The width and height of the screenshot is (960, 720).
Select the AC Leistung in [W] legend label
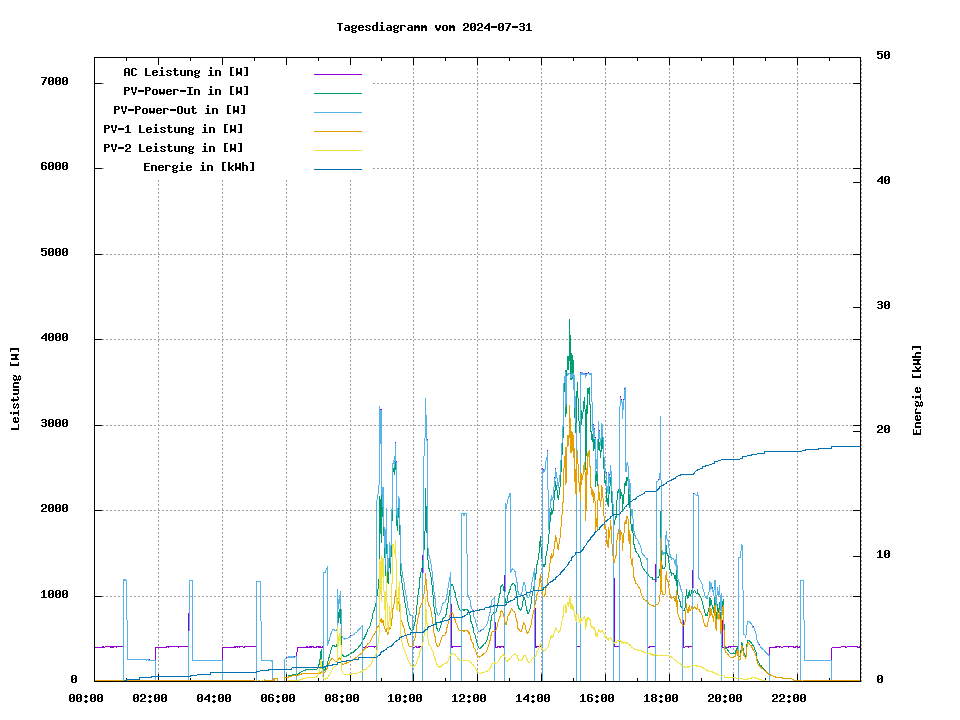tap(186, 72)
